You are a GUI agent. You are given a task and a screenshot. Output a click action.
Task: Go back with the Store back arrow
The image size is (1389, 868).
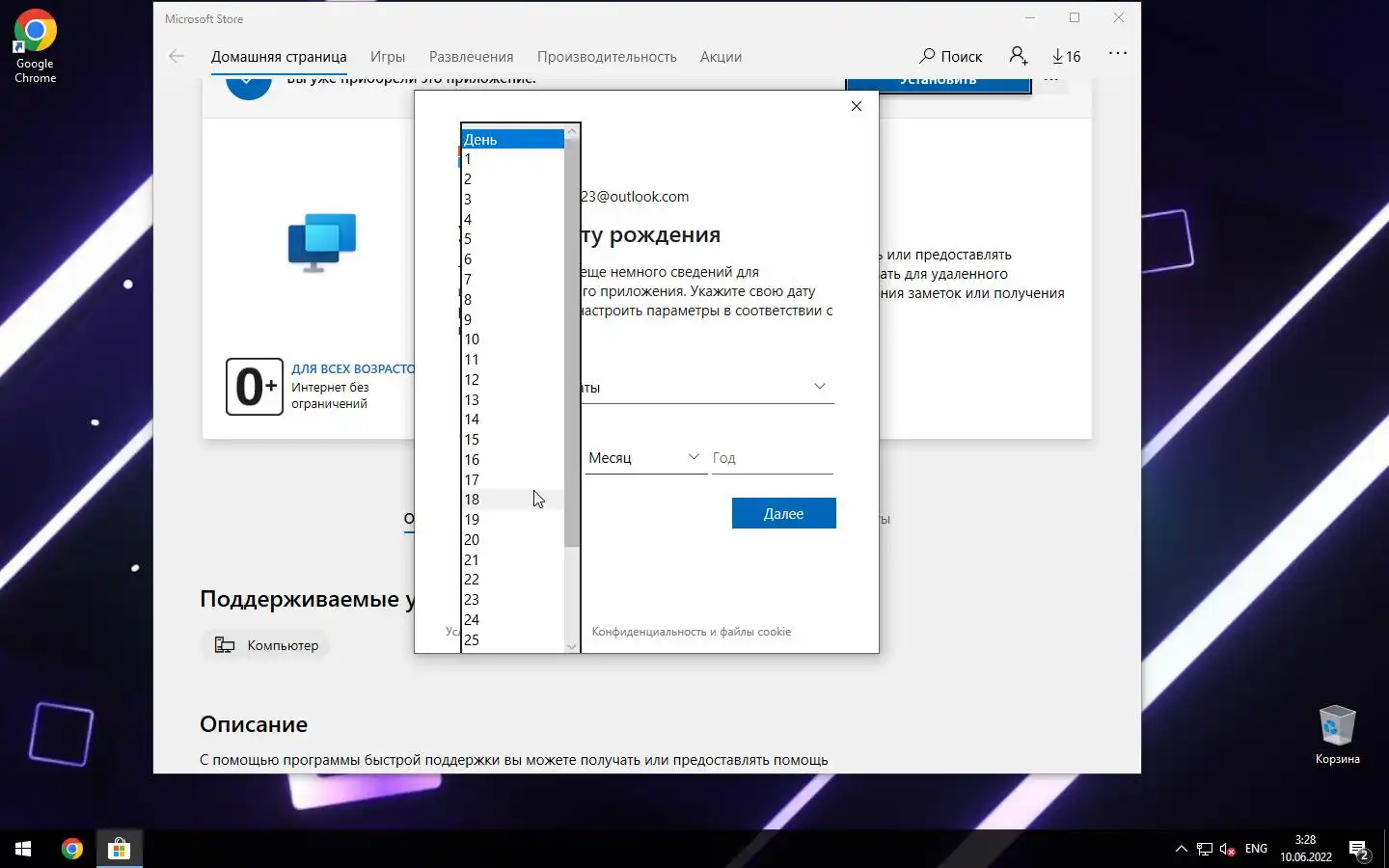[x=177, y=56]
